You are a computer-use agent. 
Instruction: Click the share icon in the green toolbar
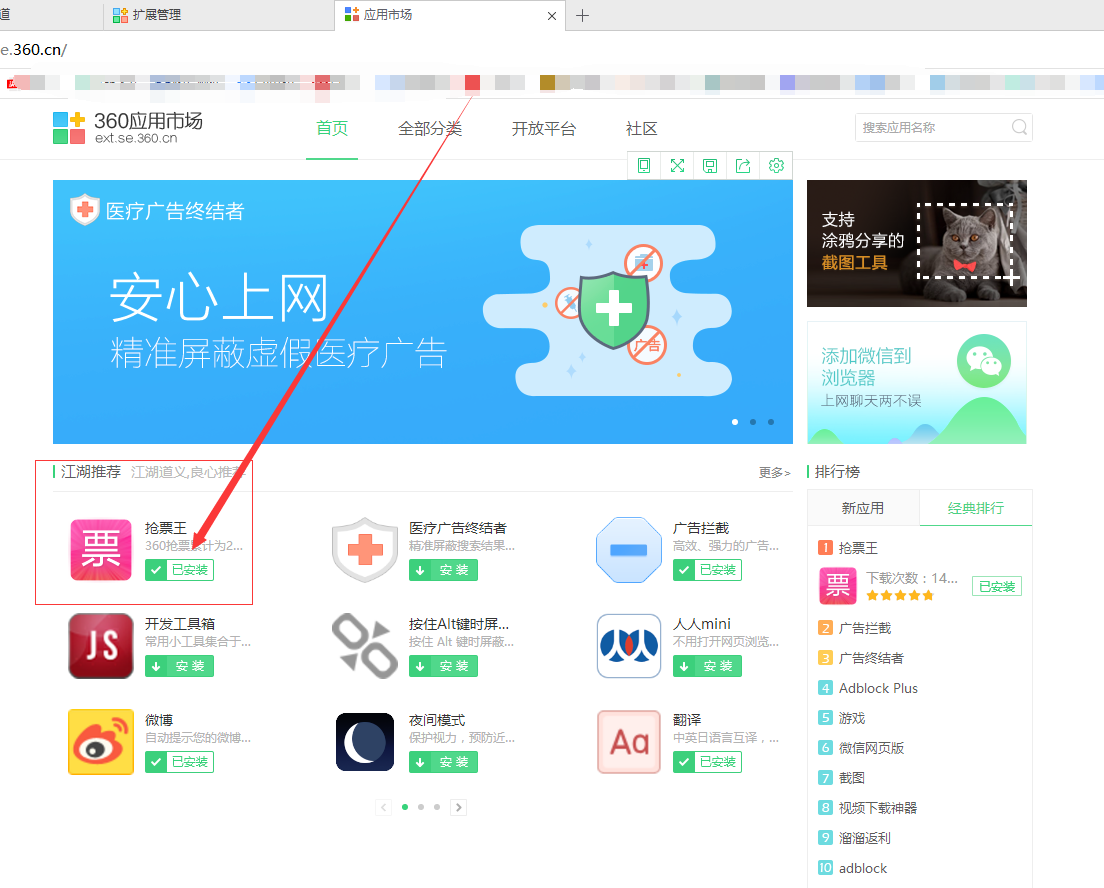coord(743,165)
